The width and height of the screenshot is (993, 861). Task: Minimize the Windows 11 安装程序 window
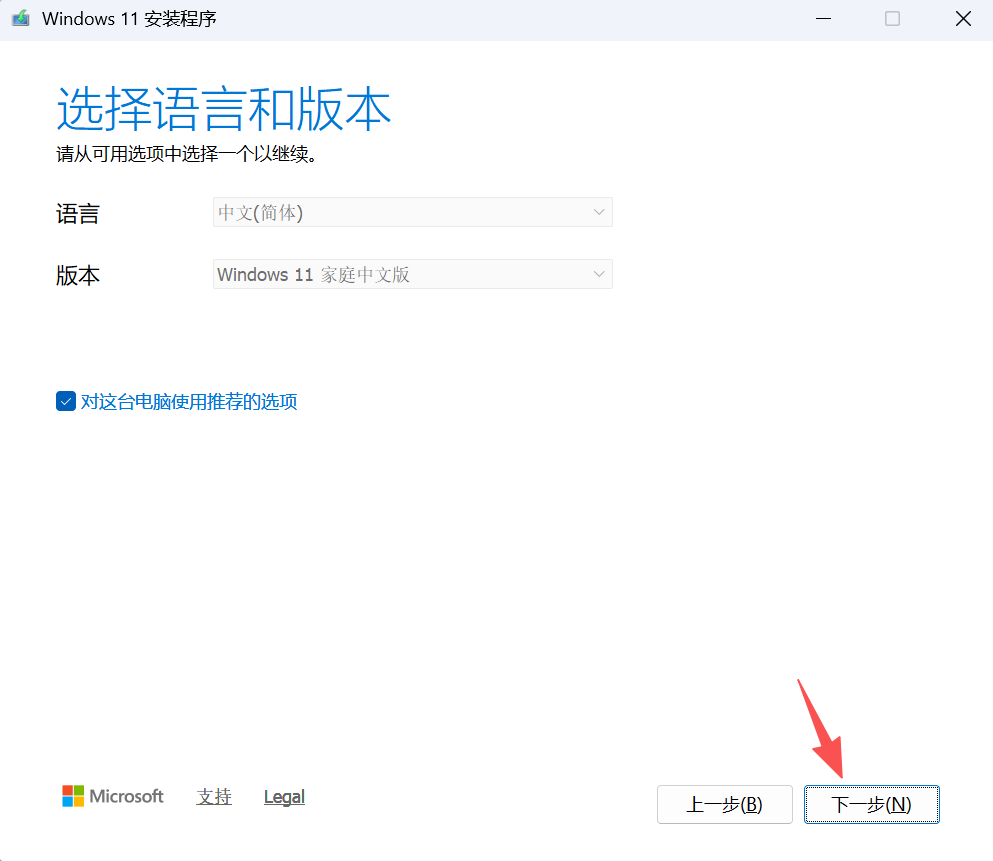(x=823, y=19)
